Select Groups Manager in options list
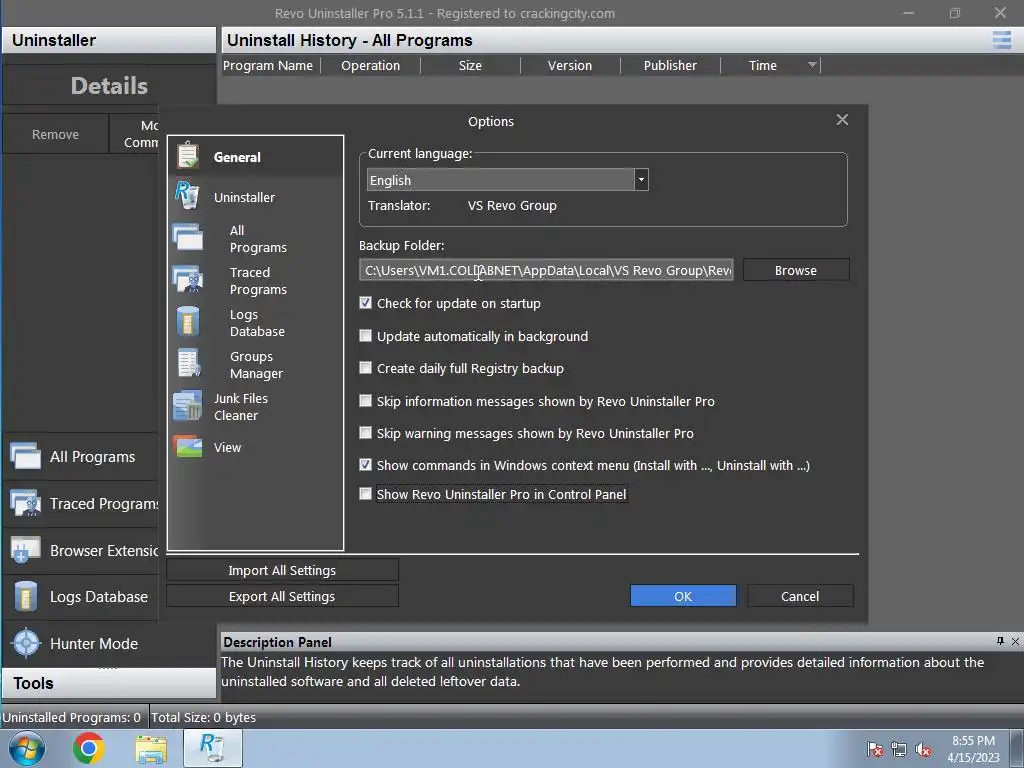The image size is (1024, 768). pyautogui.click(x=255, y=364)
